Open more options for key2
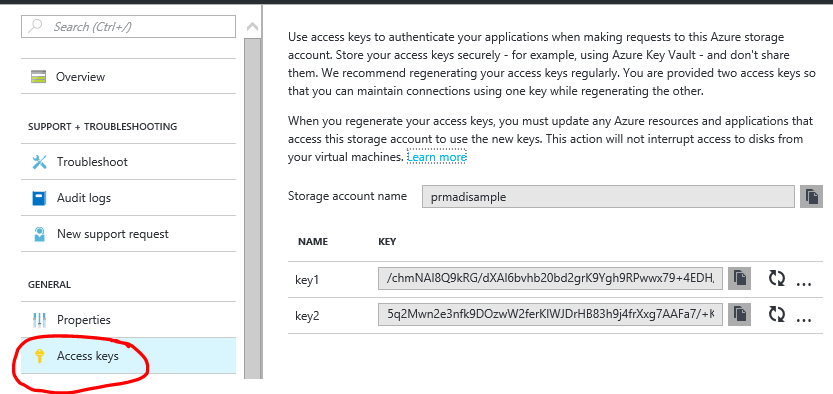The width and height of the screenshot is (833, 394). tap(804, 320)
